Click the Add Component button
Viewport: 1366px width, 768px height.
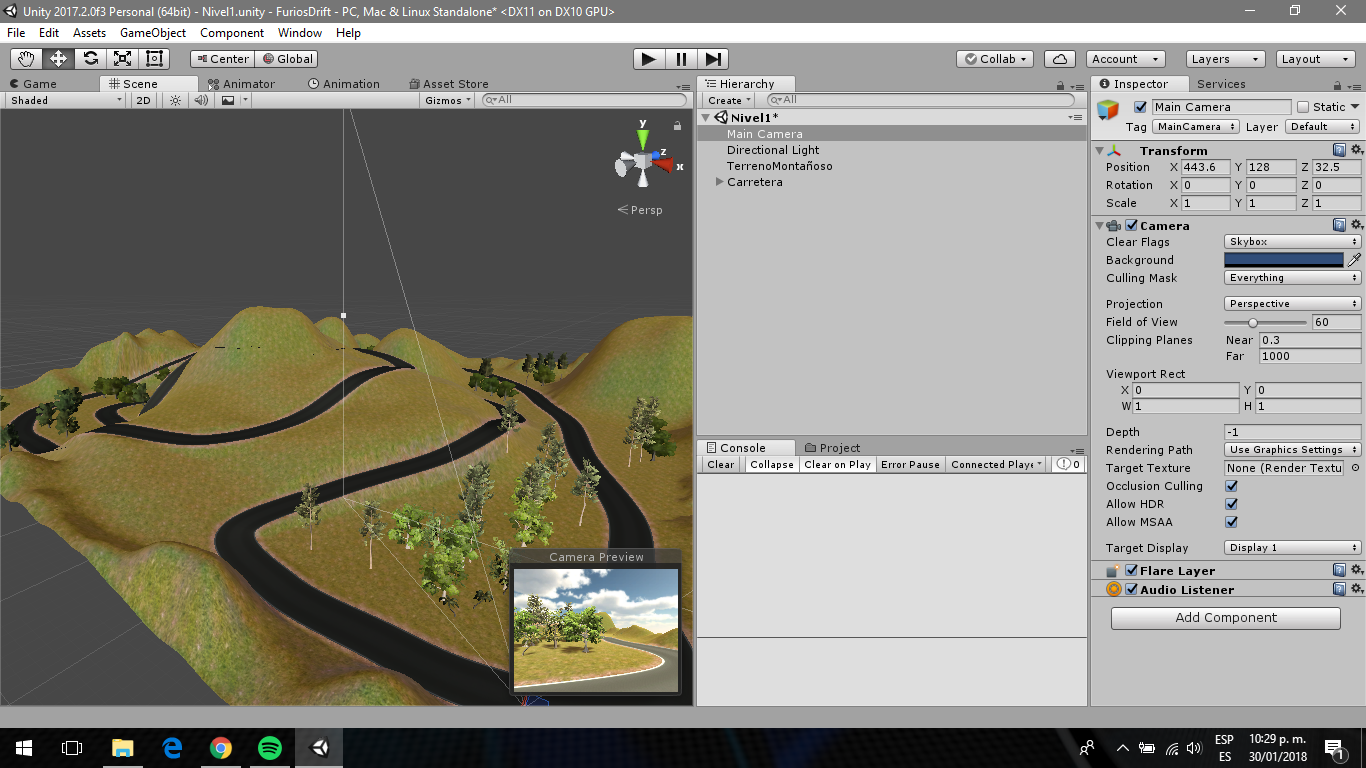1225,618
